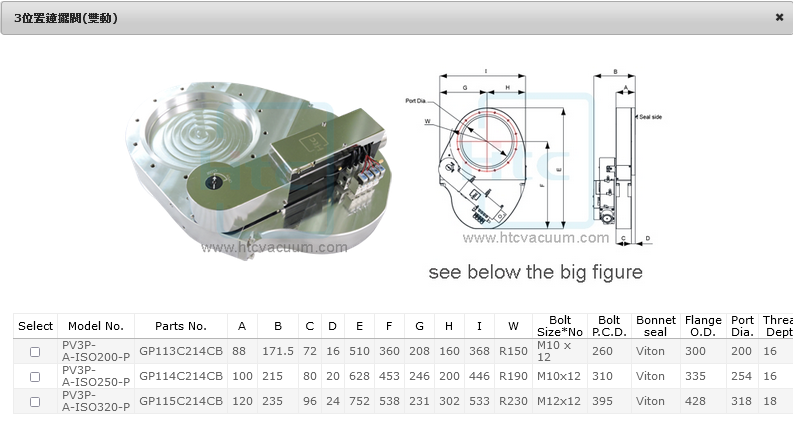
Task: Click the Model No. column header
Action: tap(95, 326)
